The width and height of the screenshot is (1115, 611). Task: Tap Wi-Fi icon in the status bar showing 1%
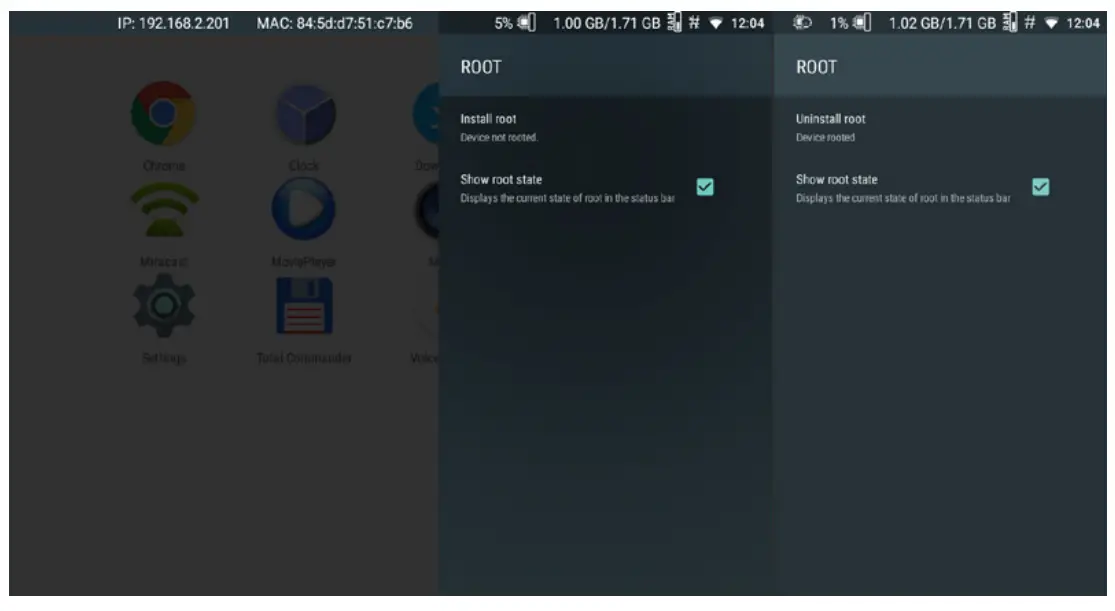[1051, 23]
